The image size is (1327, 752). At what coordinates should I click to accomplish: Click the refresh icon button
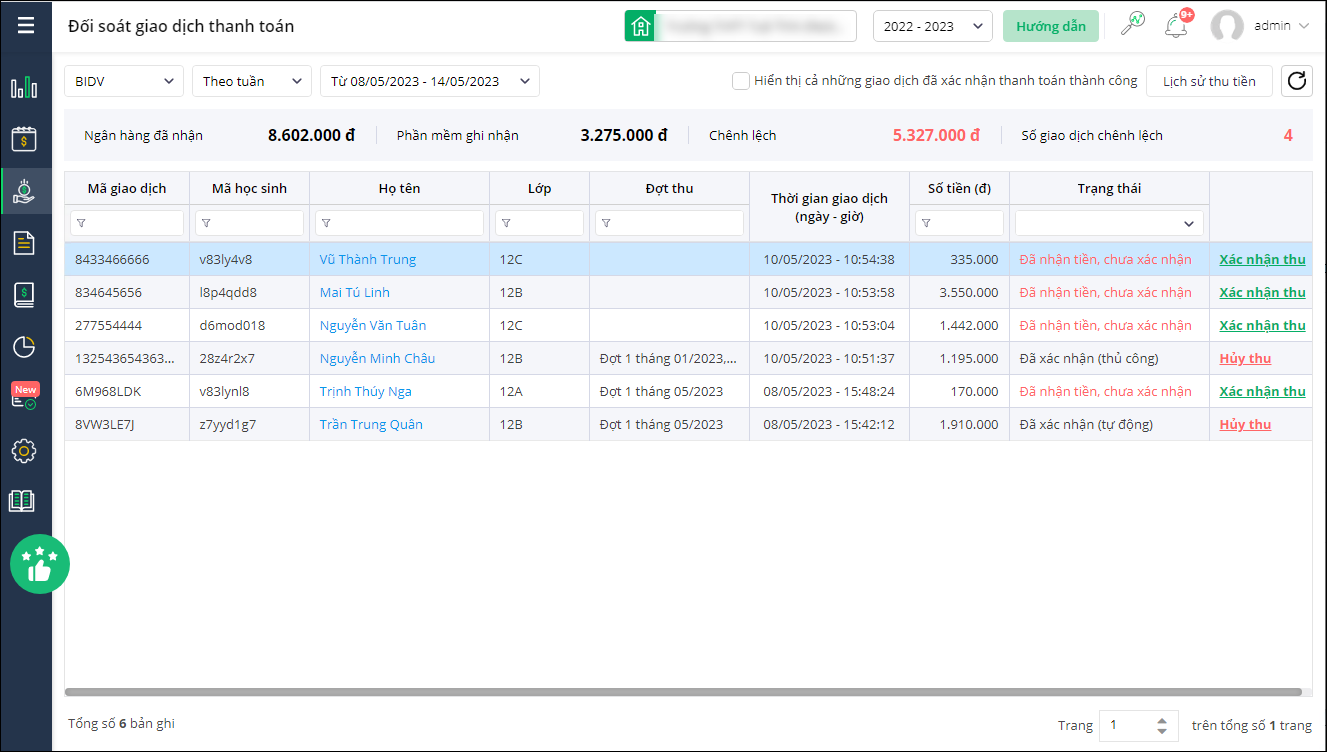[1297, 81]
